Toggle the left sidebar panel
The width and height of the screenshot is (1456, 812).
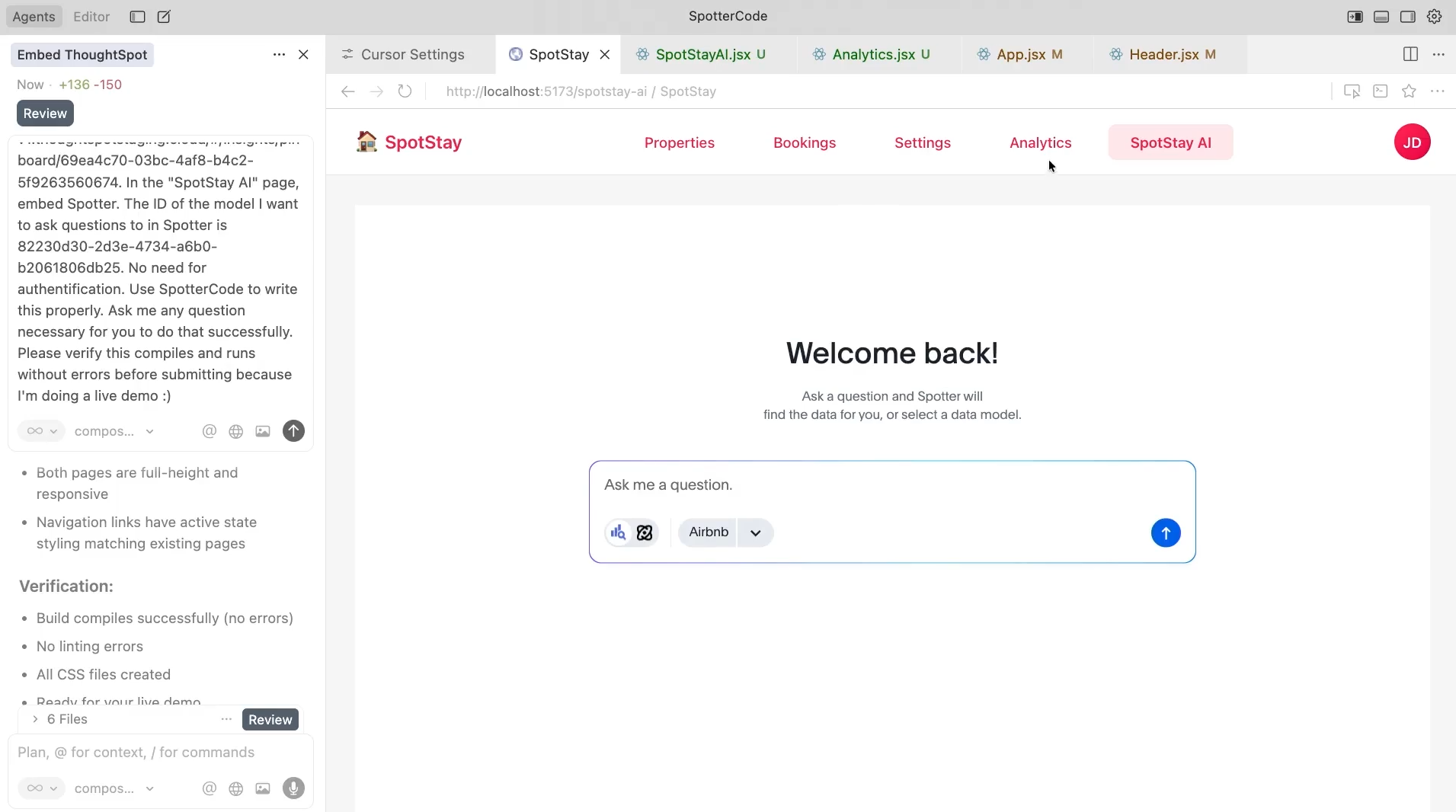(1355, 17)
